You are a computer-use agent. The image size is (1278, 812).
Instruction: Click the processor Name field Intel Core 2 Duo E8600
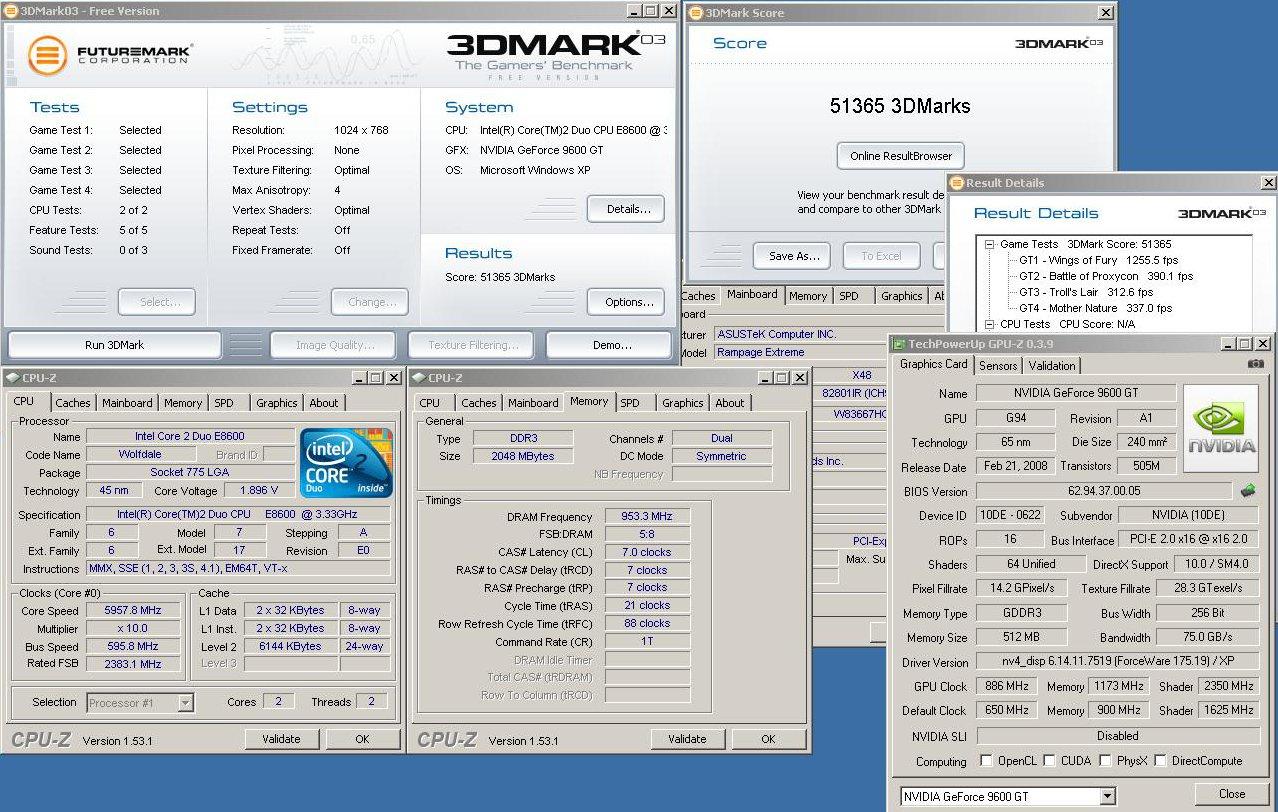click(190, 436)
